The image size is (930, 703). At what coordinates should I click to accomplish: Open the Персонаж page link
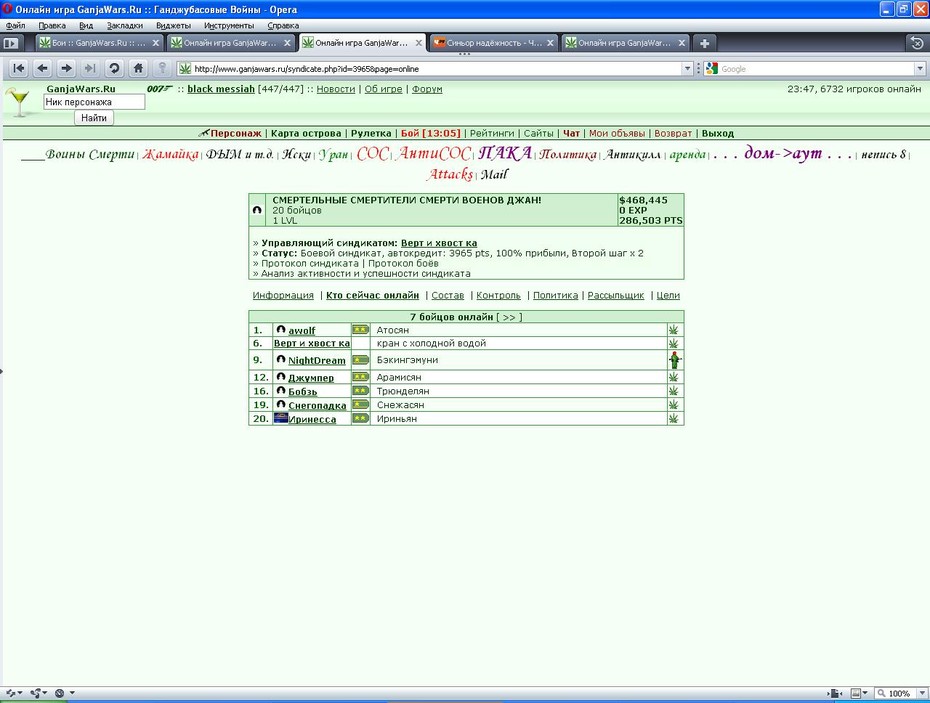pyautogui.click(x=235, y=133)
